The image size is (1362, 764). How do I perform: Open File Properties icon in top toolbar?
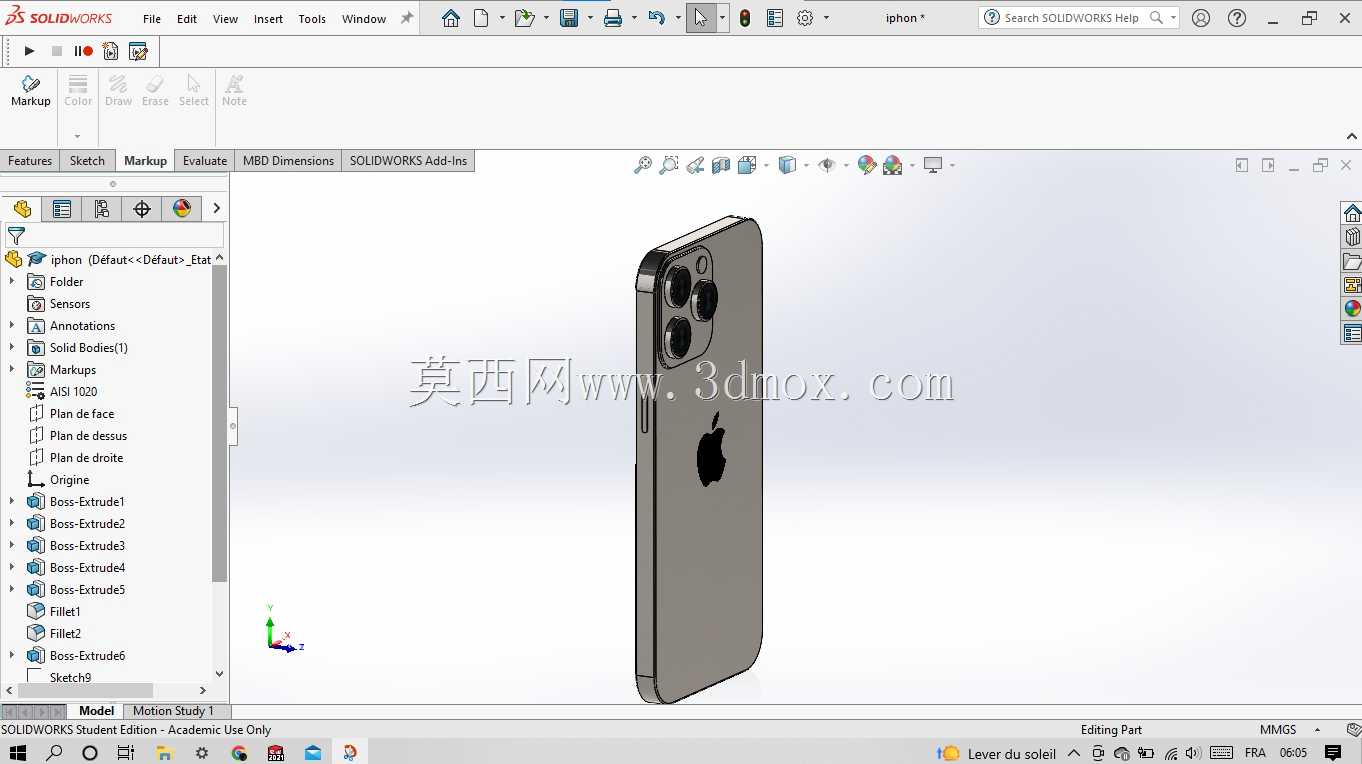coord(775,18)
